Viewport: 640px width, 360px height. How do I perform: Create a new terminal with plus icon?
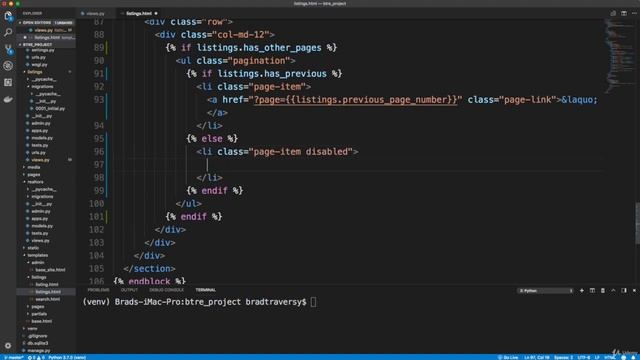582,291
